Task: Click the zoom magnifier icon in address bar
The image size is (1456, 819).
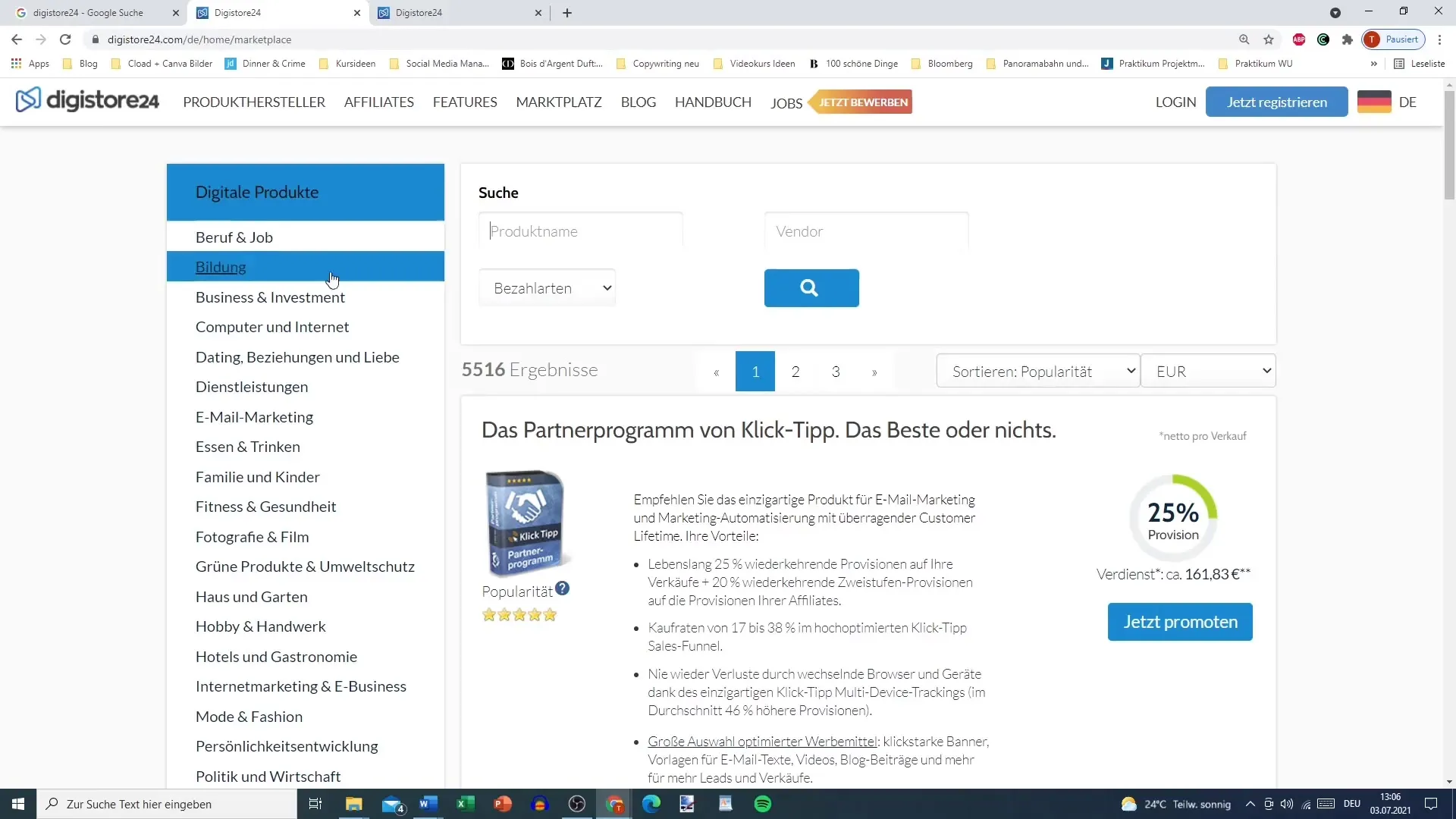Action: [1244, 39]
